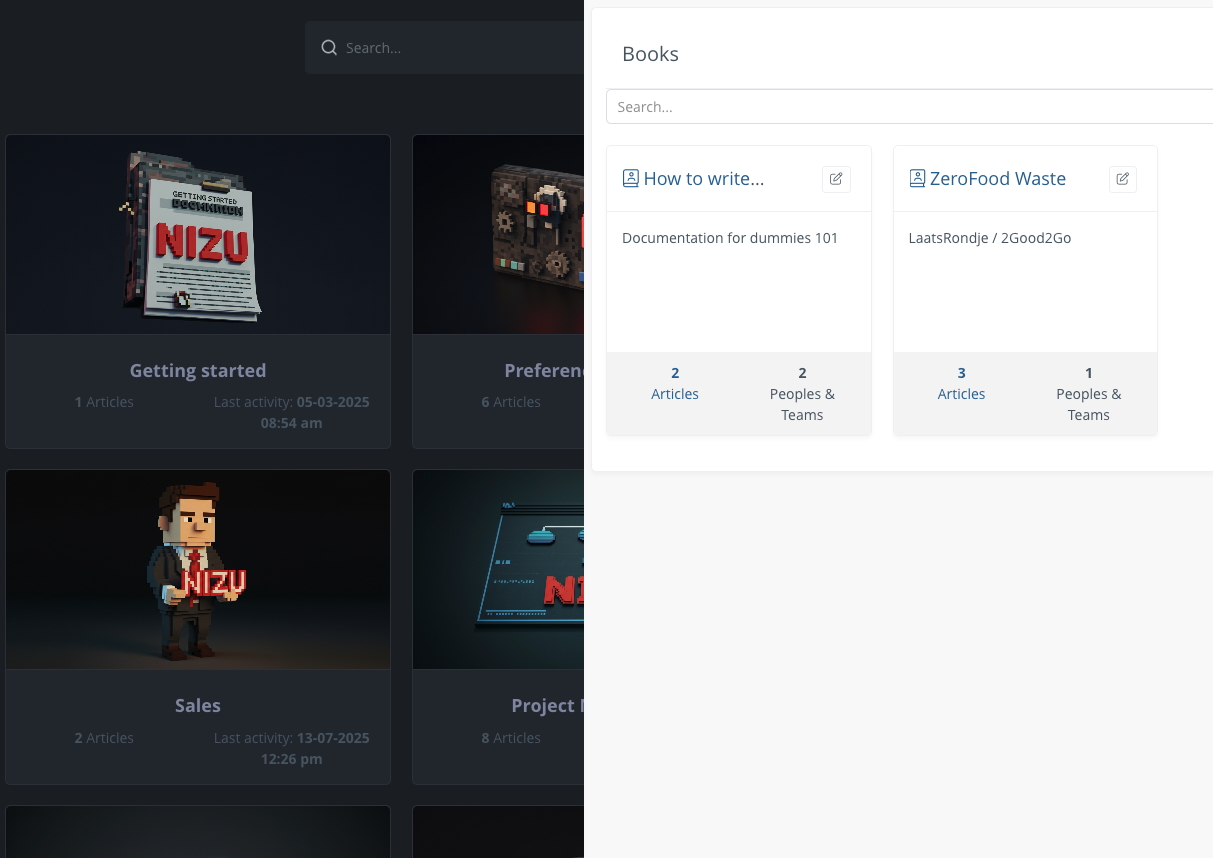
Task: Click the book icon beside "How to write..."
Action: (x=631, y=177)
